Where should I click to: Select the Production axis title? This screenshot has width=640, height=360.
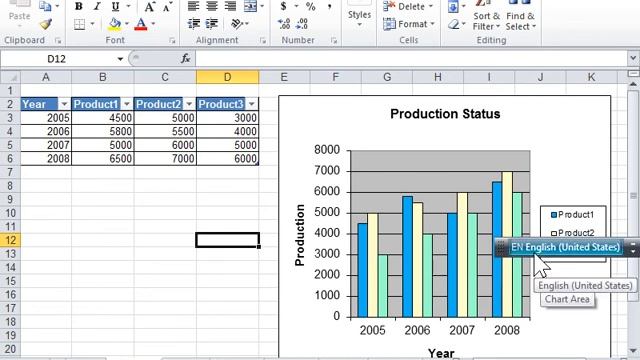pyautogui.click(x=300, y=235)
